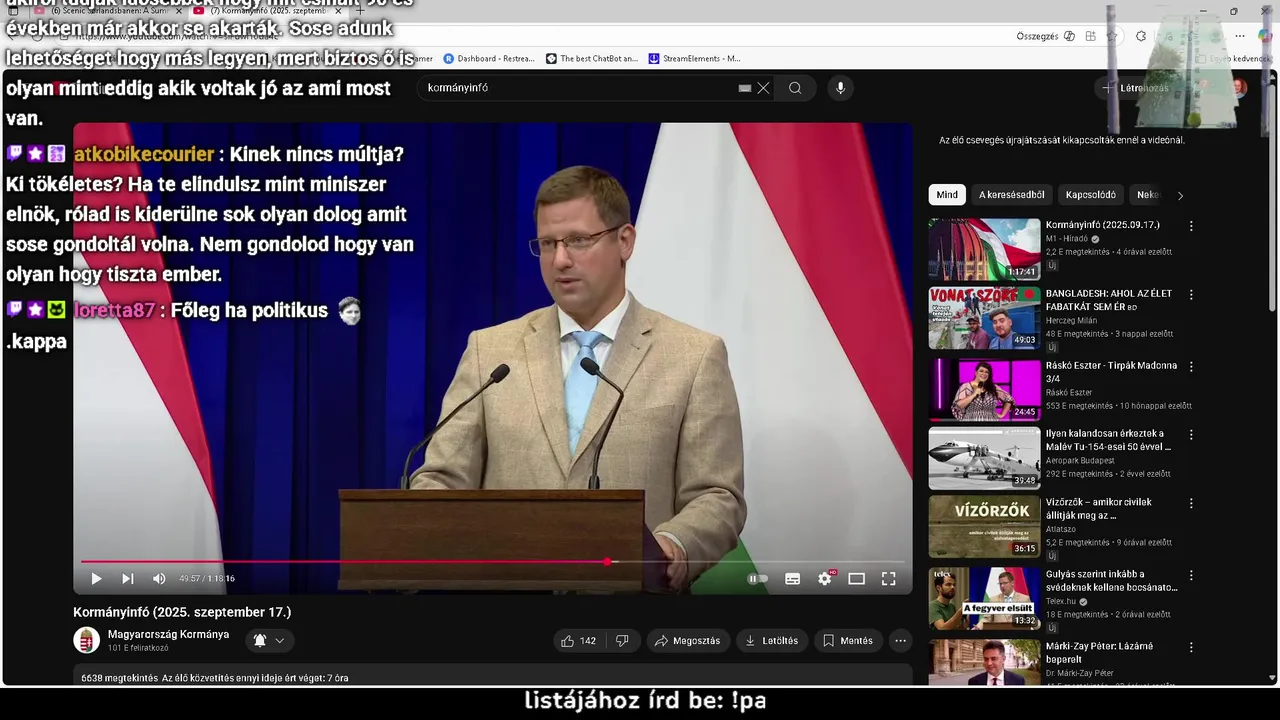The image size is (1280, 720).
Task: Open menu for BANGLADESH suggestion
Action: click(x=1190, y=295)
